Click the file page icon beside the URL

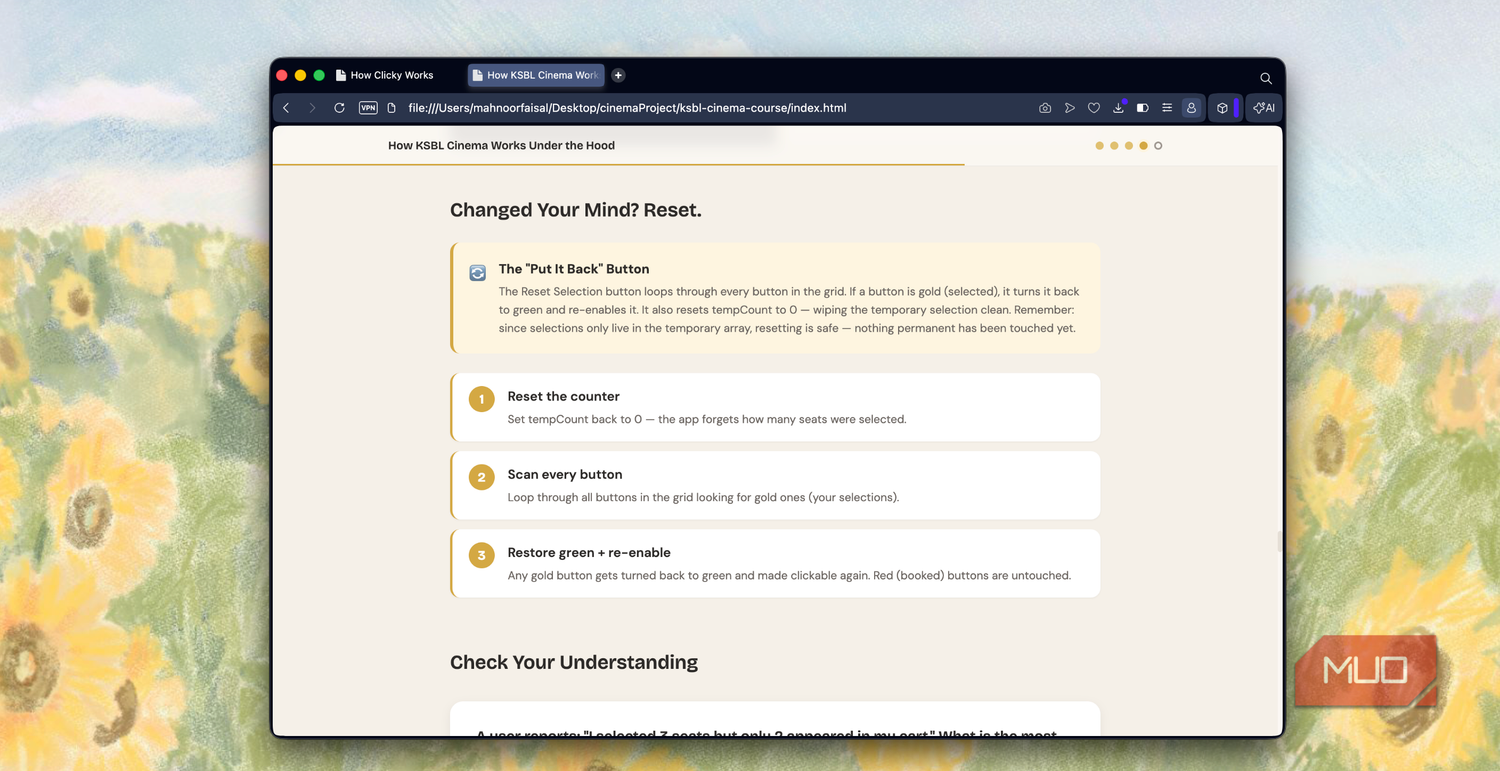(x=392, y=108)
